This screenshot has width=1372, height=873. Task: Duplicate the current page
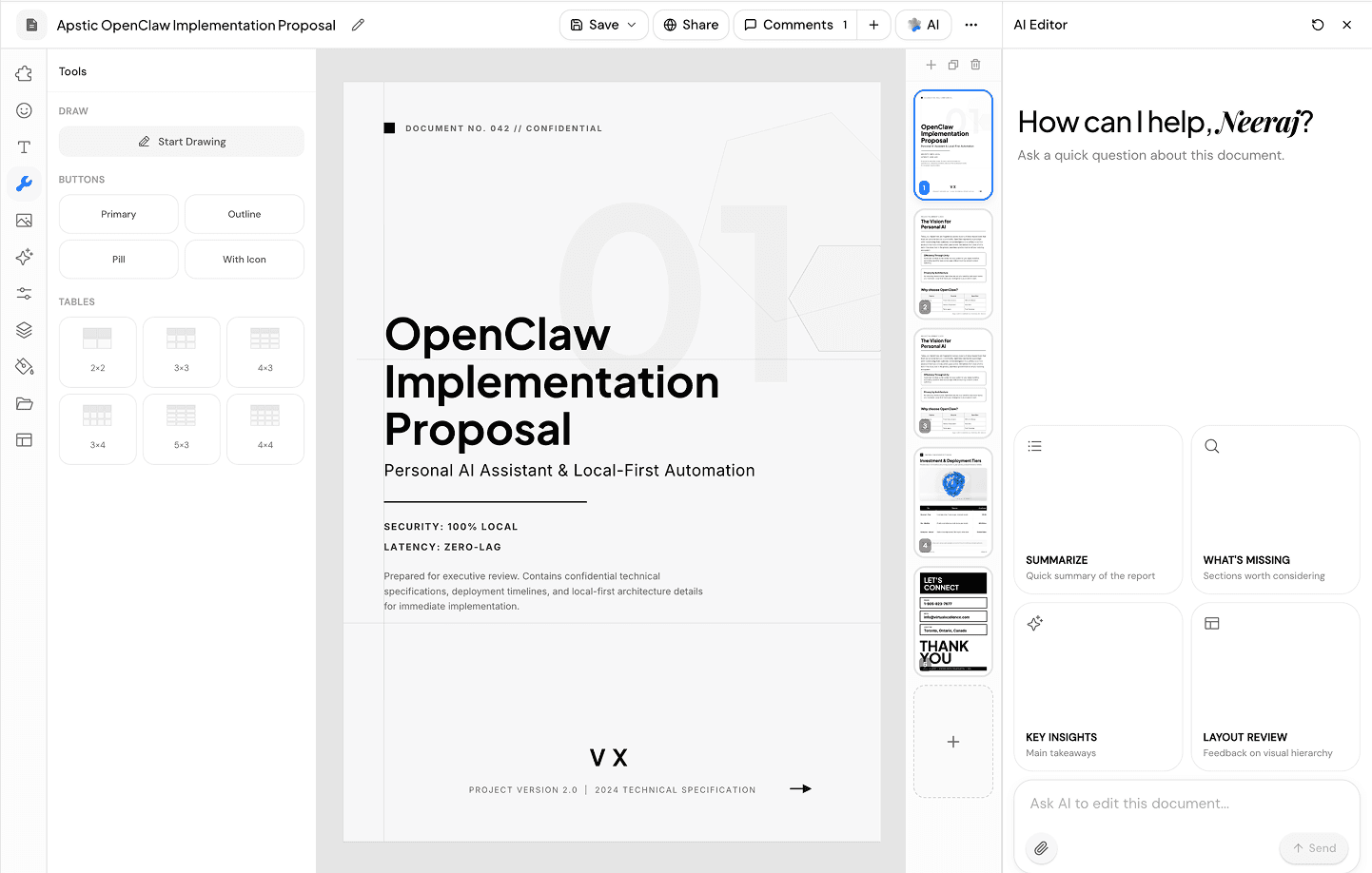[953, 64]
